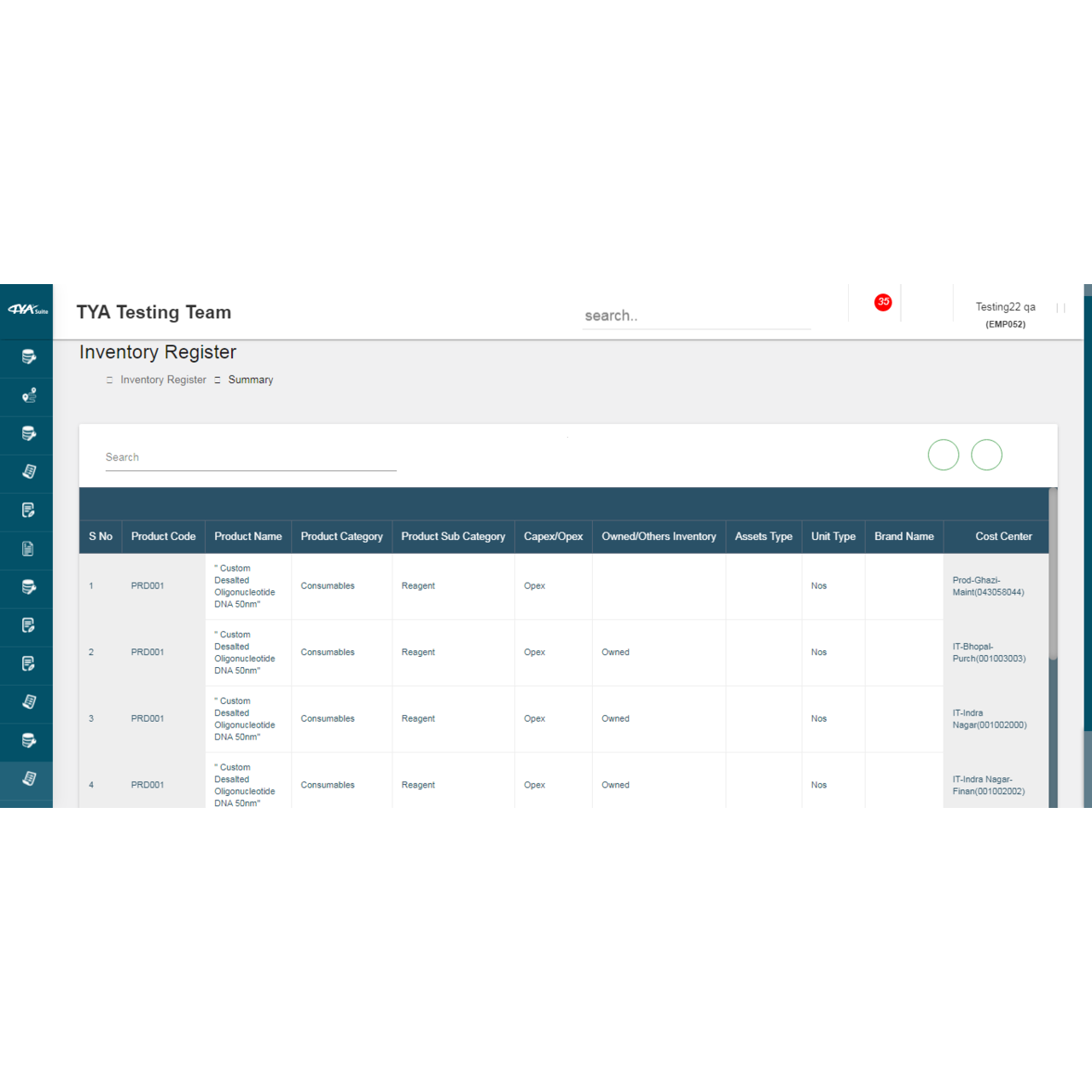Viewport: 1092px width, 1092px height.
Task: Select the highlighted bottom sidebar icon
Action: [x=28, y=778]
